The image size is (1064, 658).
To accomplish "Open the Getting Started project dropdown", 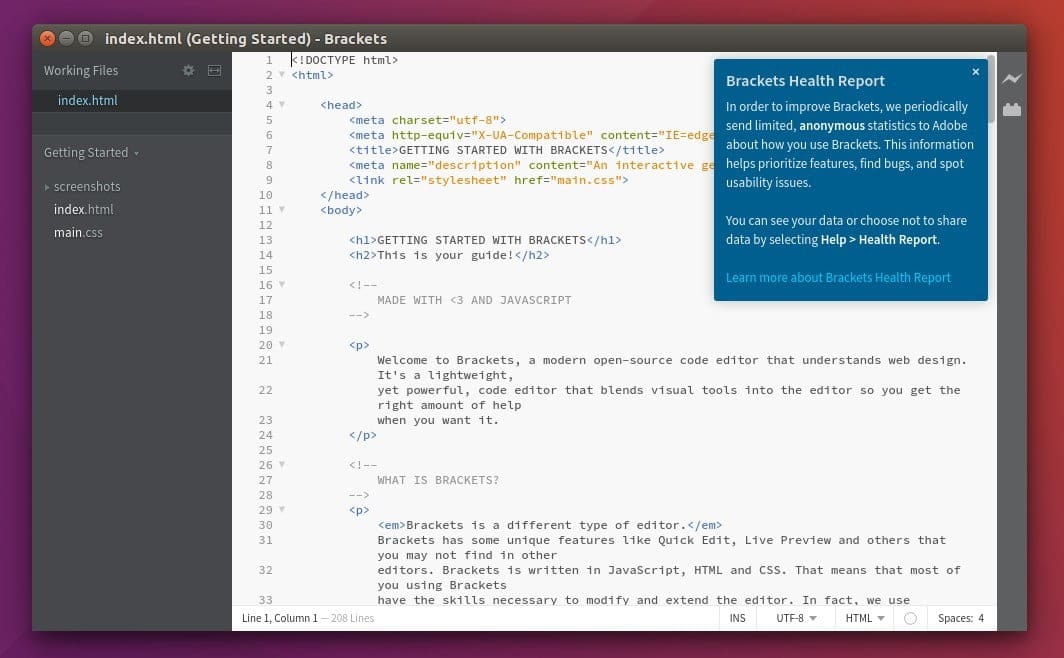I will pyautogui.click(x=91, y=153).
